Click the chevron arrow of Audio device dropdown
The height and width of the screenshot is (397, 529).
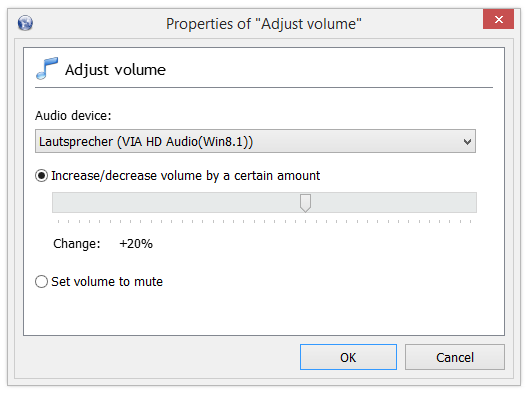point(467,142)
